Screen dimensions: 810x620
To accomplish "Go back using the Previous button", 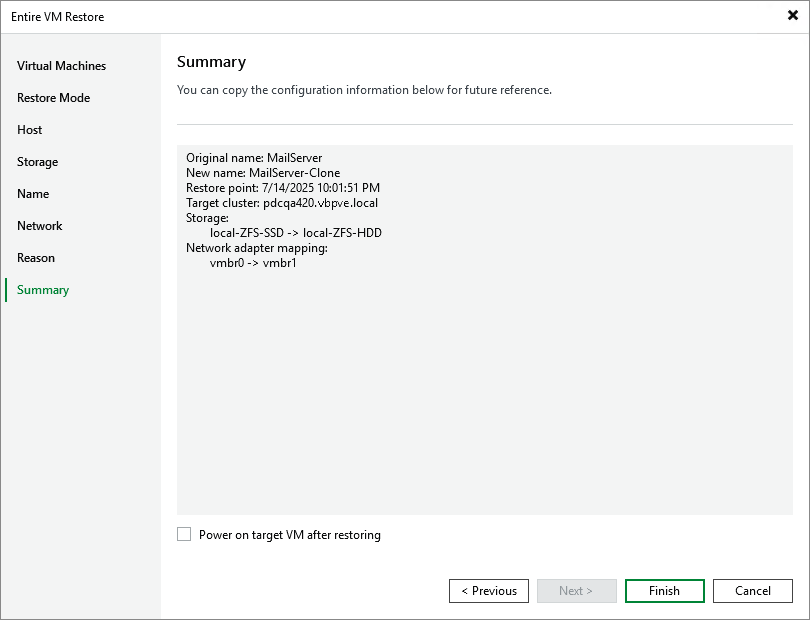I will pos(488,590).
